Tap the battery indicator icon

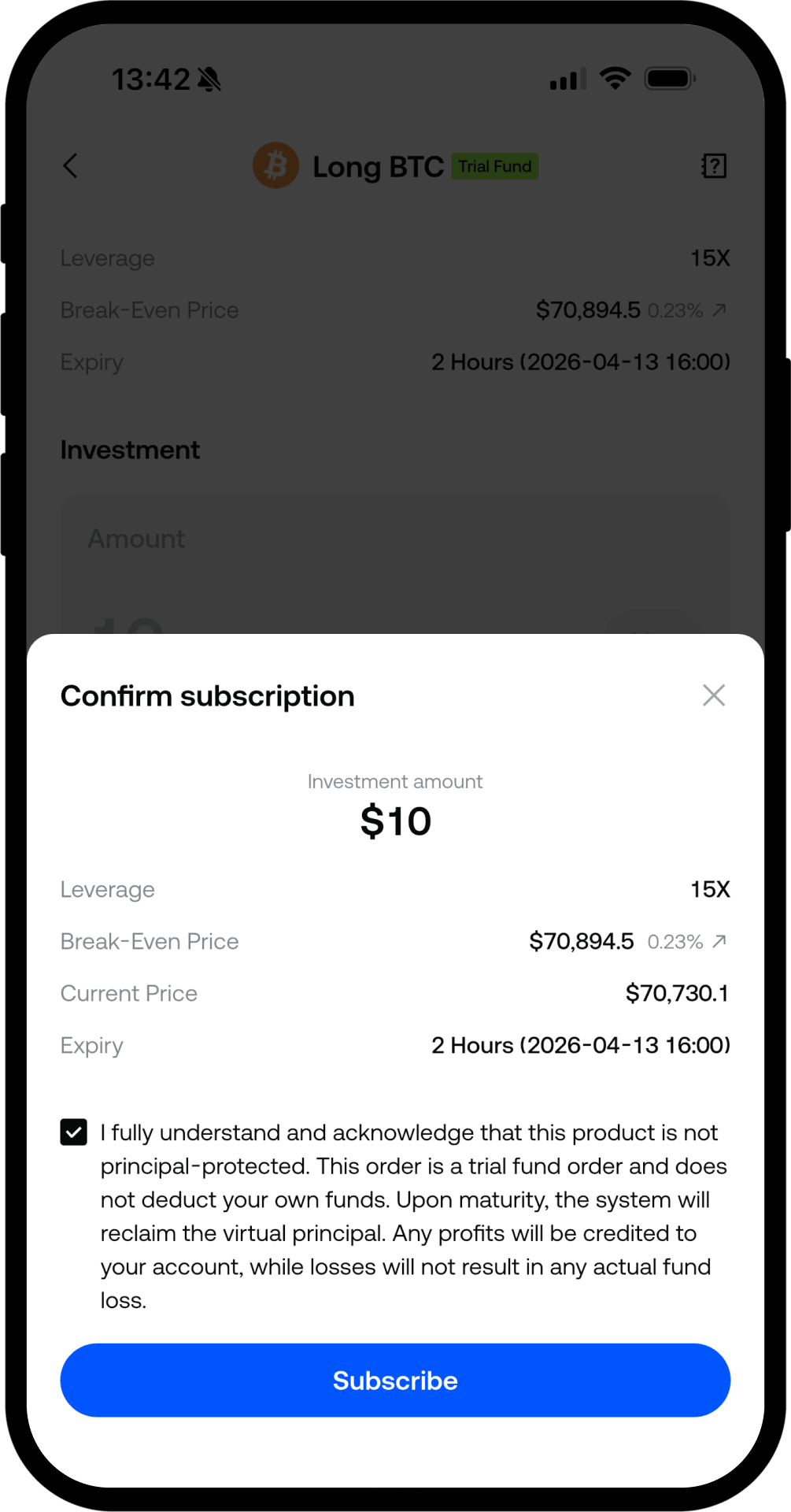click(669, 79)
